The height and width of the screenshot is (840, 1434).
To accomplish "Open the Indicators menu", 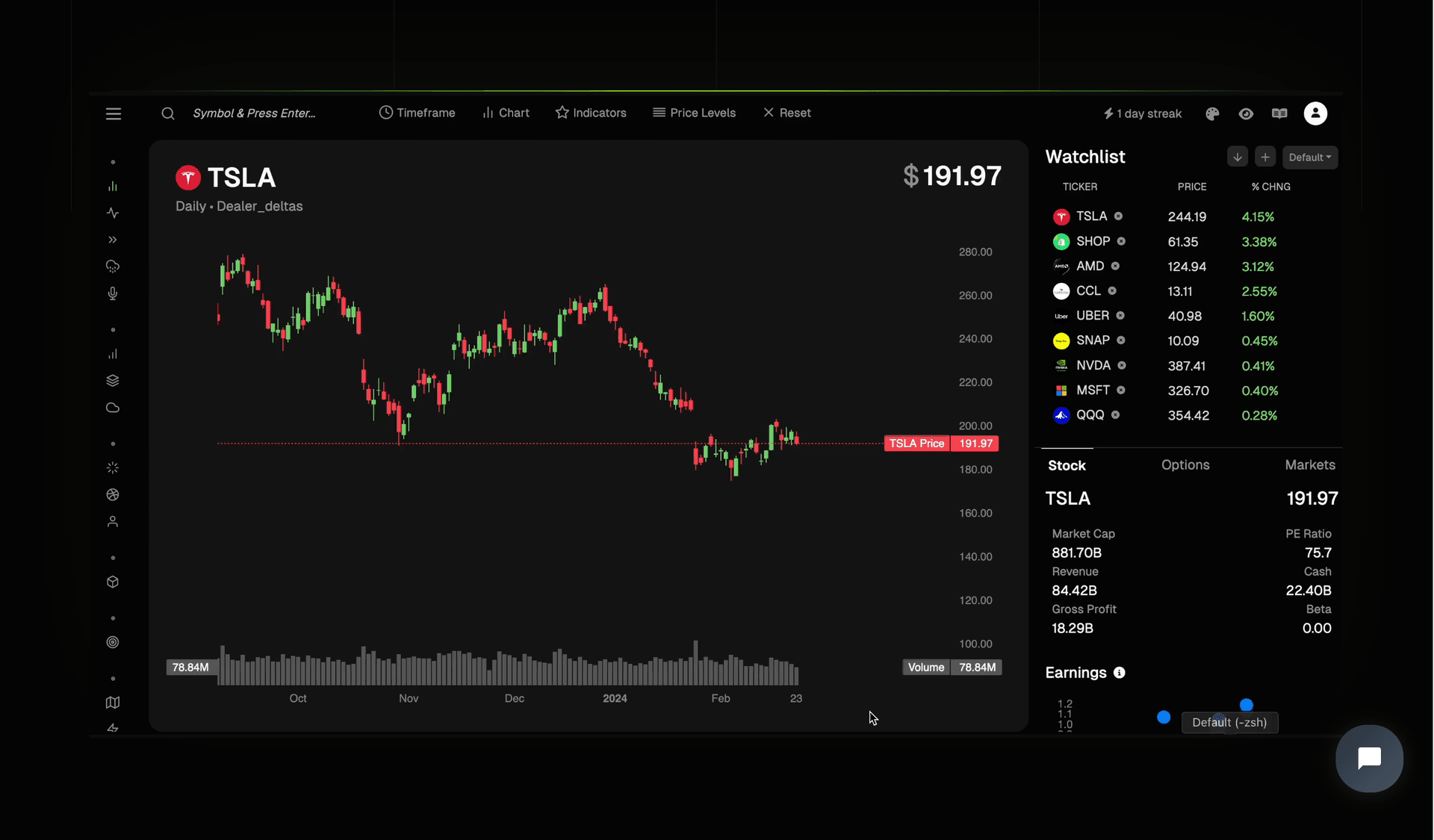I will [x=591, y=113].
